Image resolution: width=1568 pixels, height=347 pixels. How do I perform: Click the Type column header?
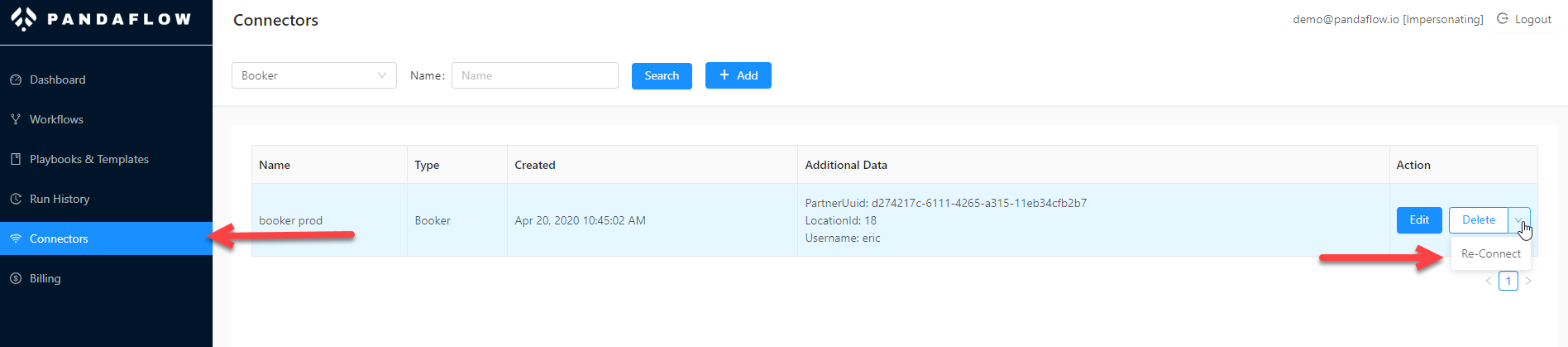click(457, 165)
